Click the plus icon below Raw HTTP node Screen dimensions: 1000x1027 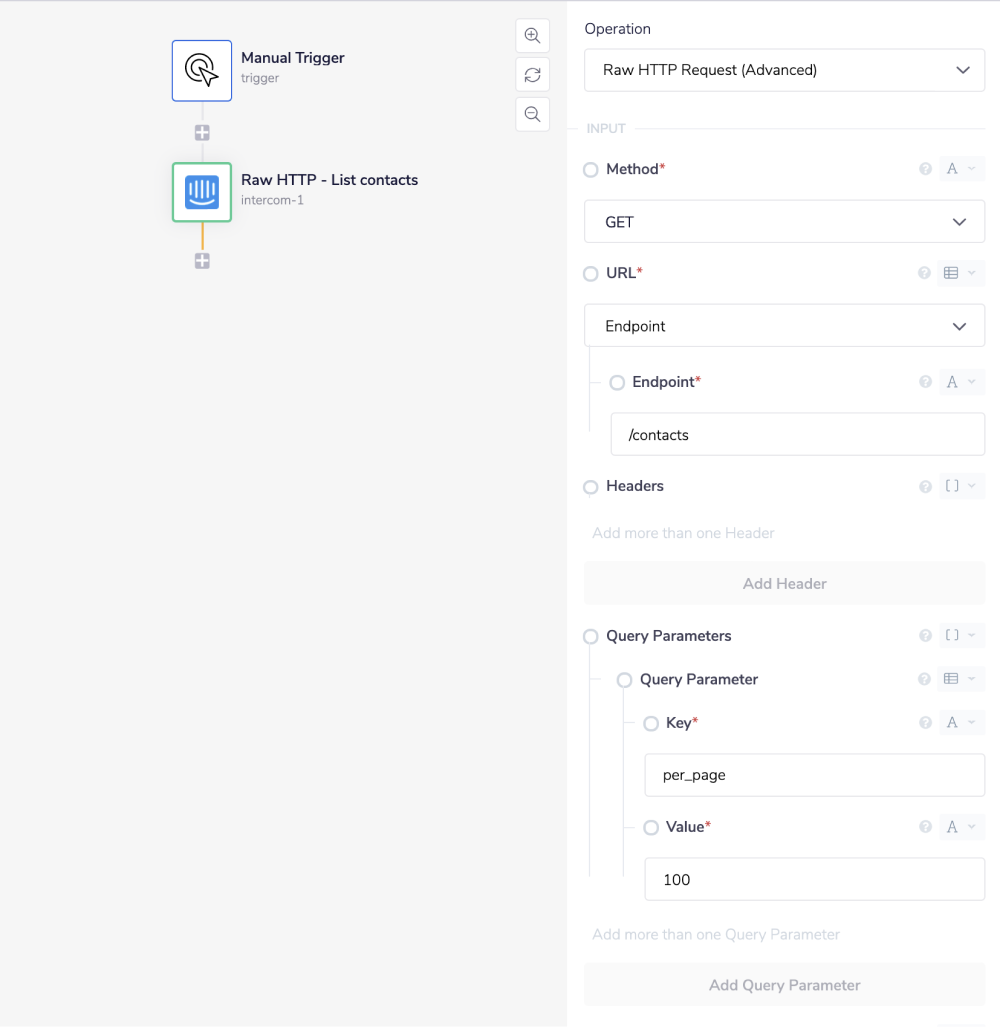(202, 260)
